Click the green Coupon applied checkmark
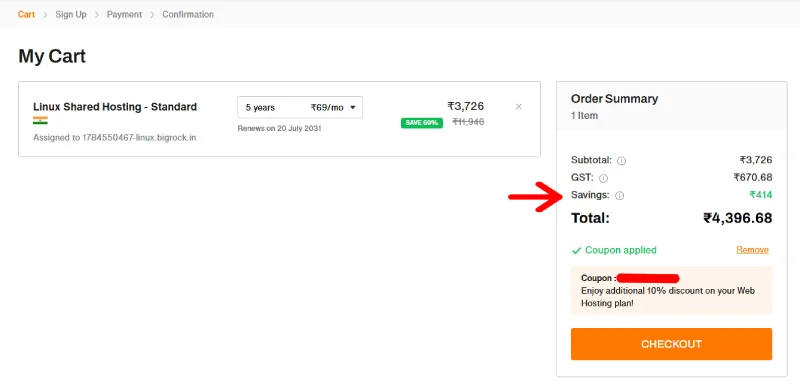This screenshot has height=385, width=800. tap(577, 250)
